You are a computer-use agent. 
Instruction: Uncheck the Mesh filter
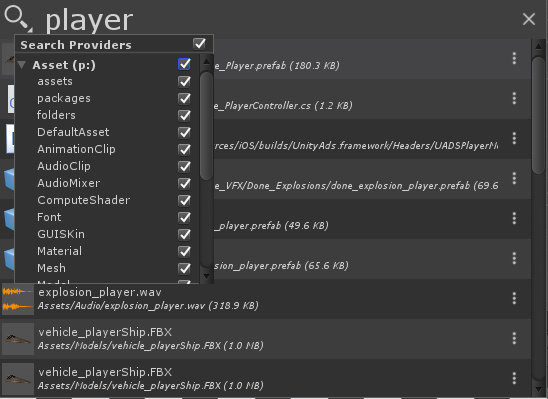tap(184, 269)
